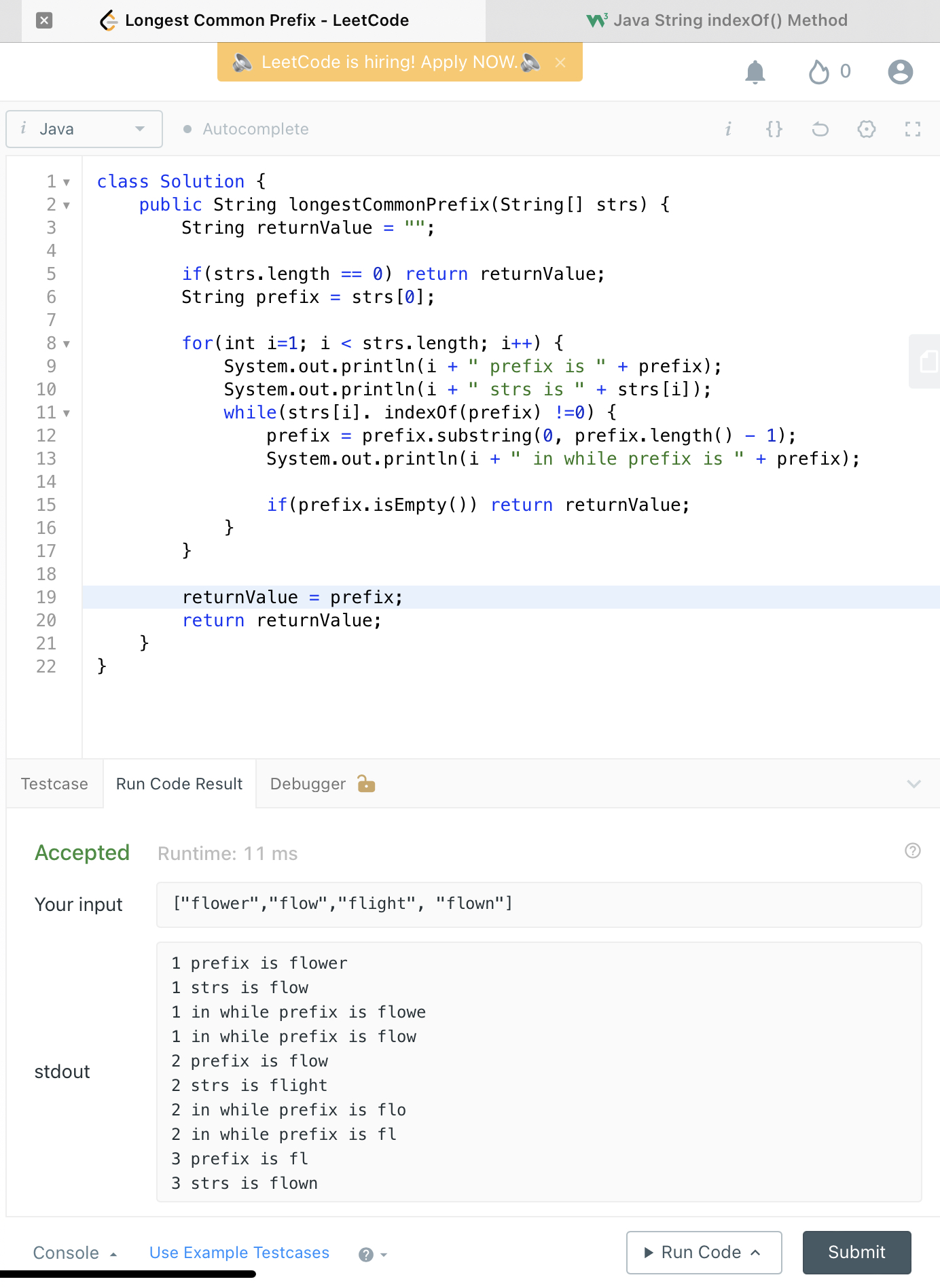Screen dimensions: 940x1288
Task: Toggle the Autocomplete setting
Action: [246, 129]
